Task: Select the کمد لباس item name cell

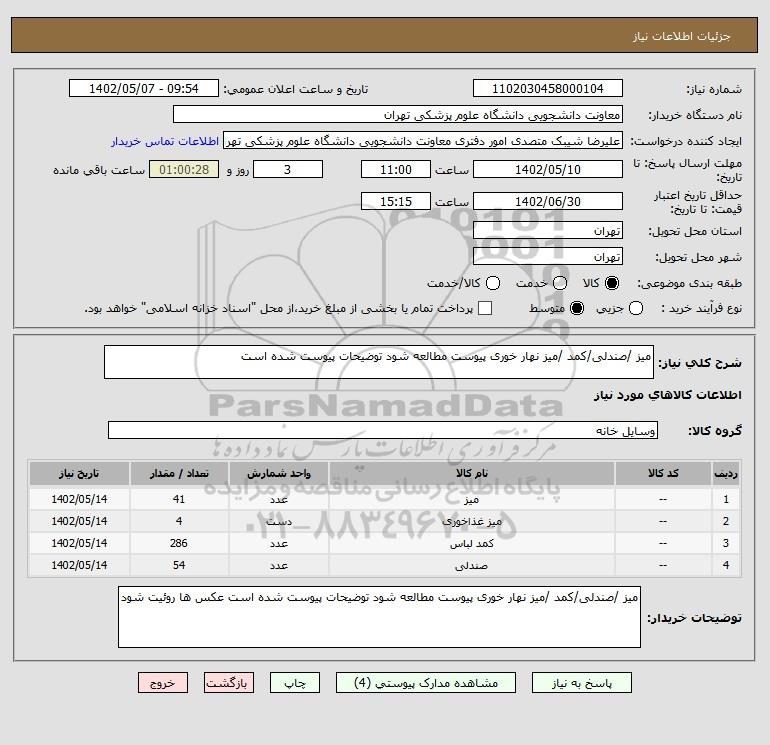Action: pyautogui.click(x=471, y=544)
